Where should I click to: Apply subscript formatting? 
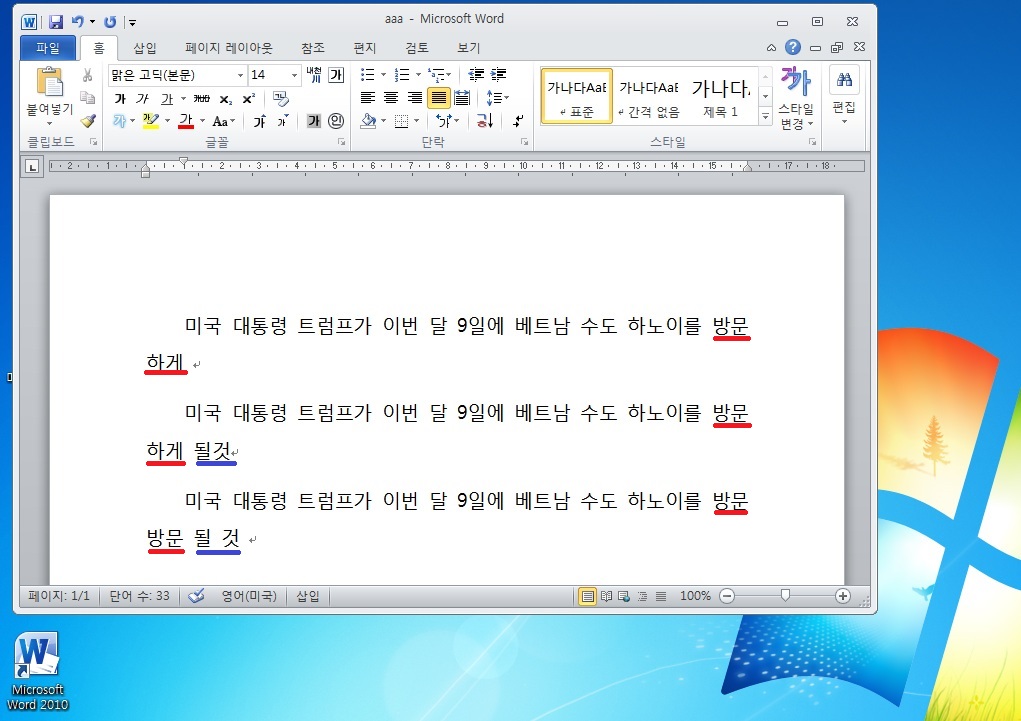click(x=225, y=99)
